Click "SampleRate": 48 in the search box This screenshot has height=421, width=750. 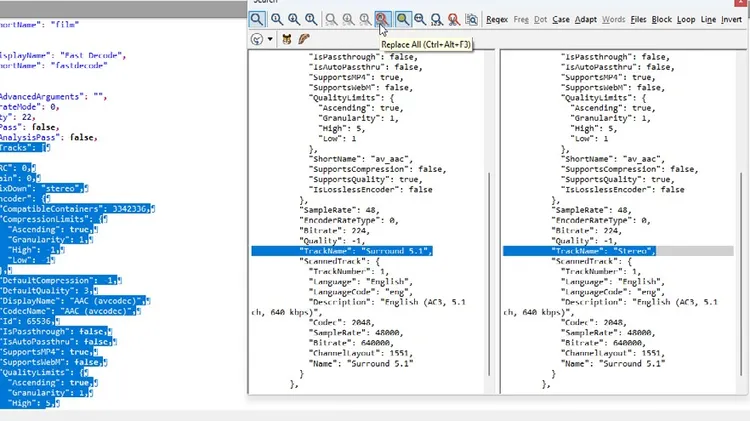340,210
